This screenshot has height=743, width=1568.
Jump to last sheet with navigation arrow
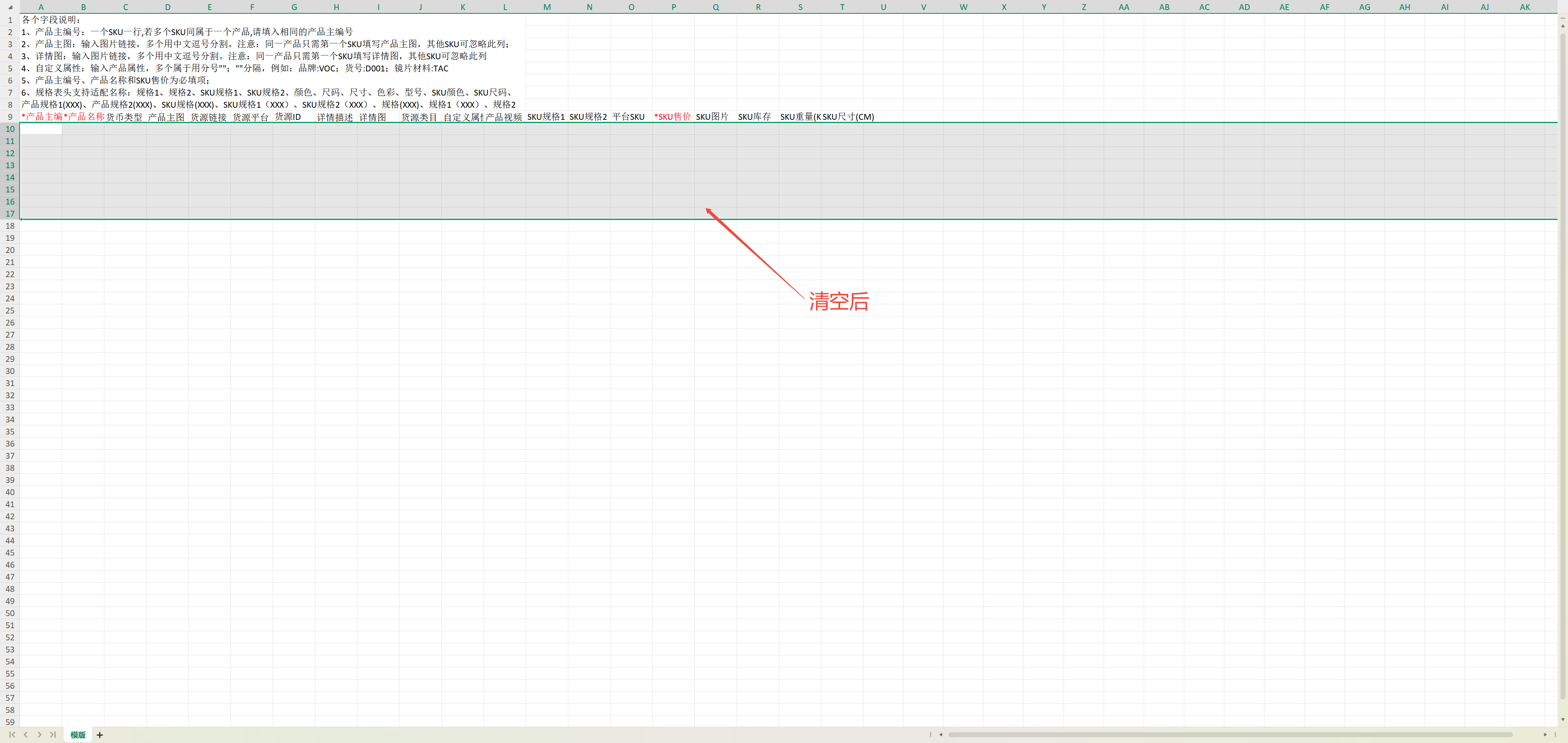coord(53,735)
